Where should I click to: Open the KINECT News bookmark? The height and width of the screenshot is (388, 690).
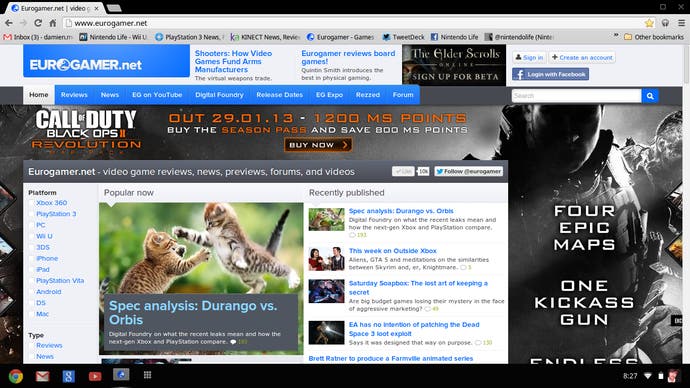pyautogui.click(x=265, y=37)
